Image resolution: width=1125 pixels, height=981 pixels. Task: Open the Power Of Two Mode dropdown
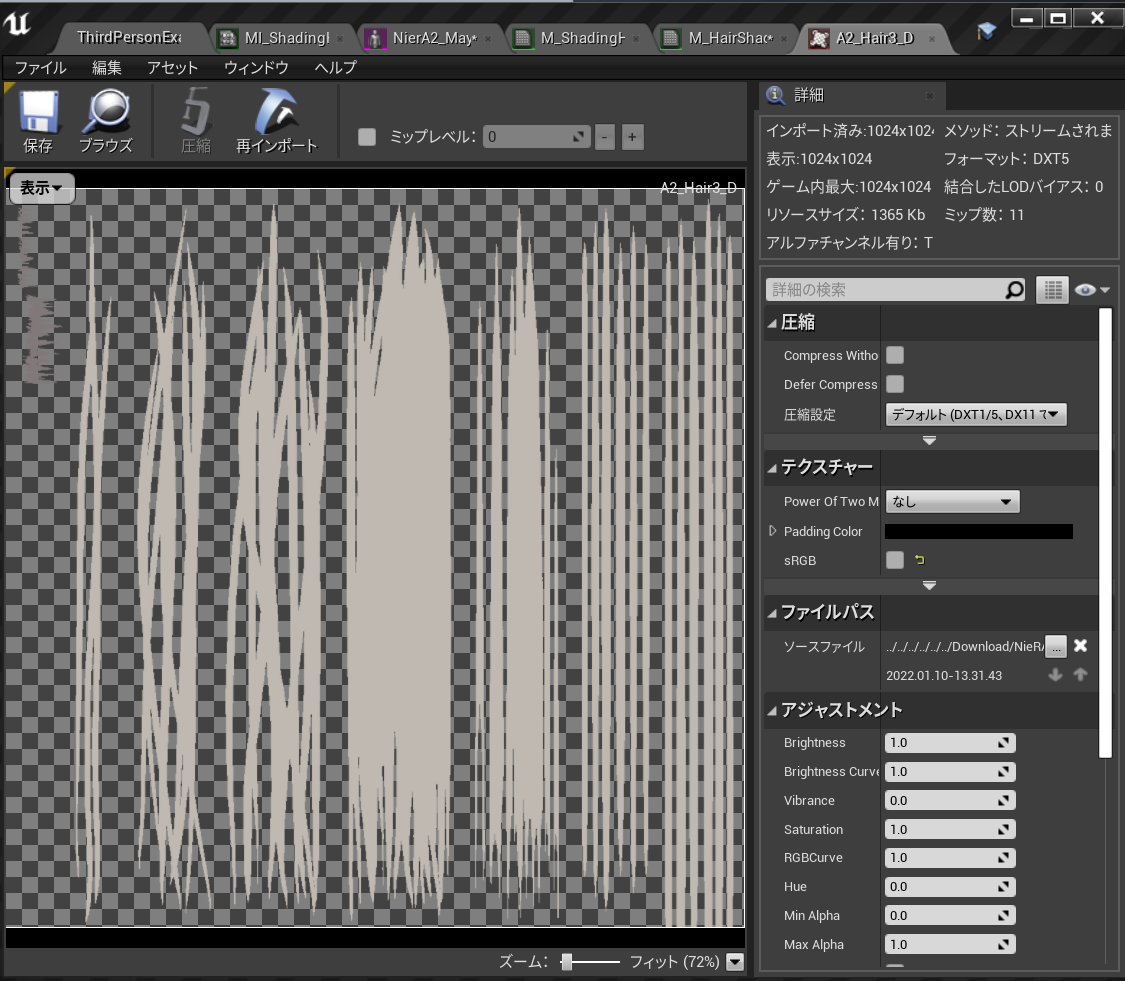(x=952, y=502)
